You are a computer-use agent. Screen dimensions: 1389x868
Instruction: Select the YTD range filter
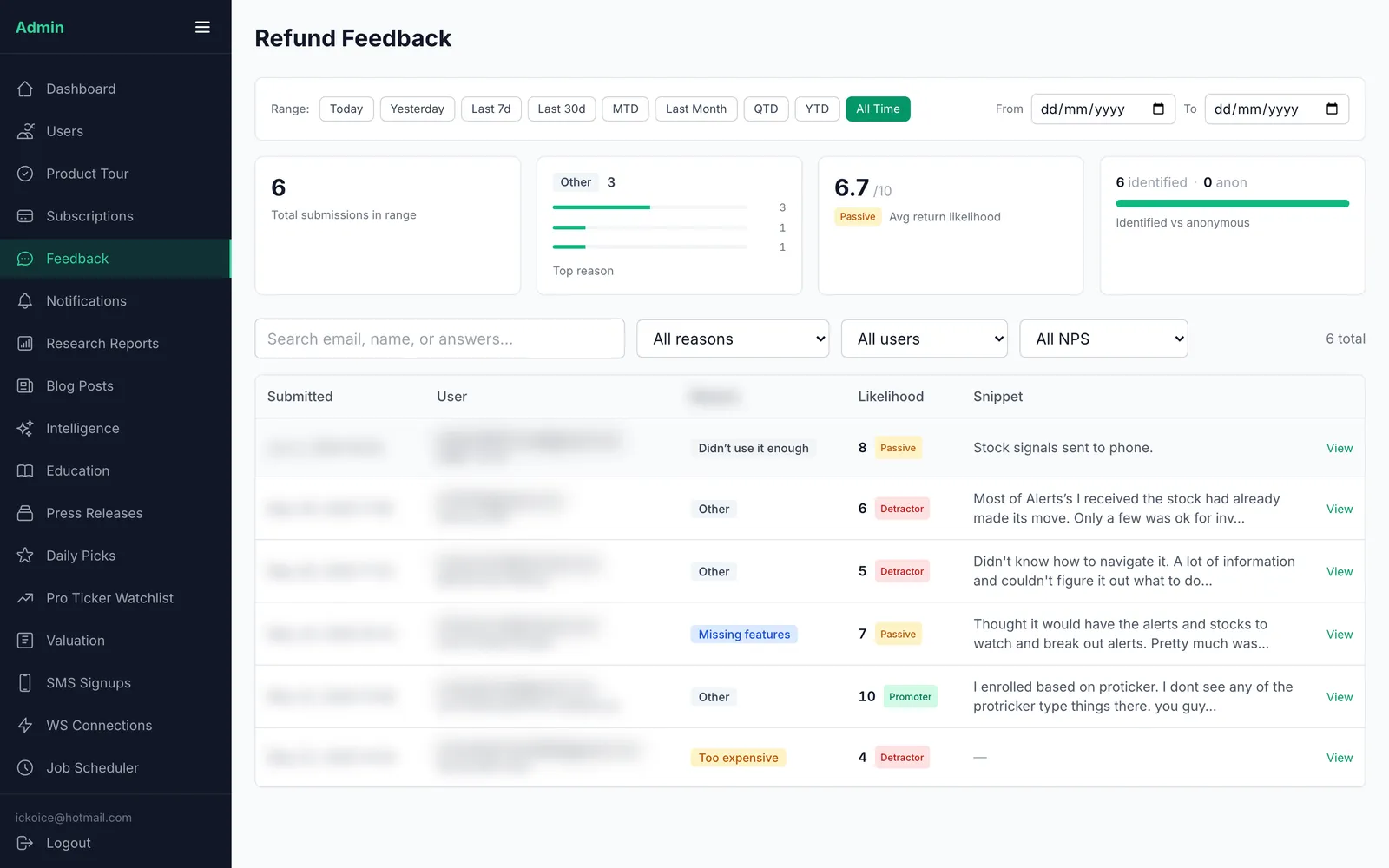pos(817,108)
